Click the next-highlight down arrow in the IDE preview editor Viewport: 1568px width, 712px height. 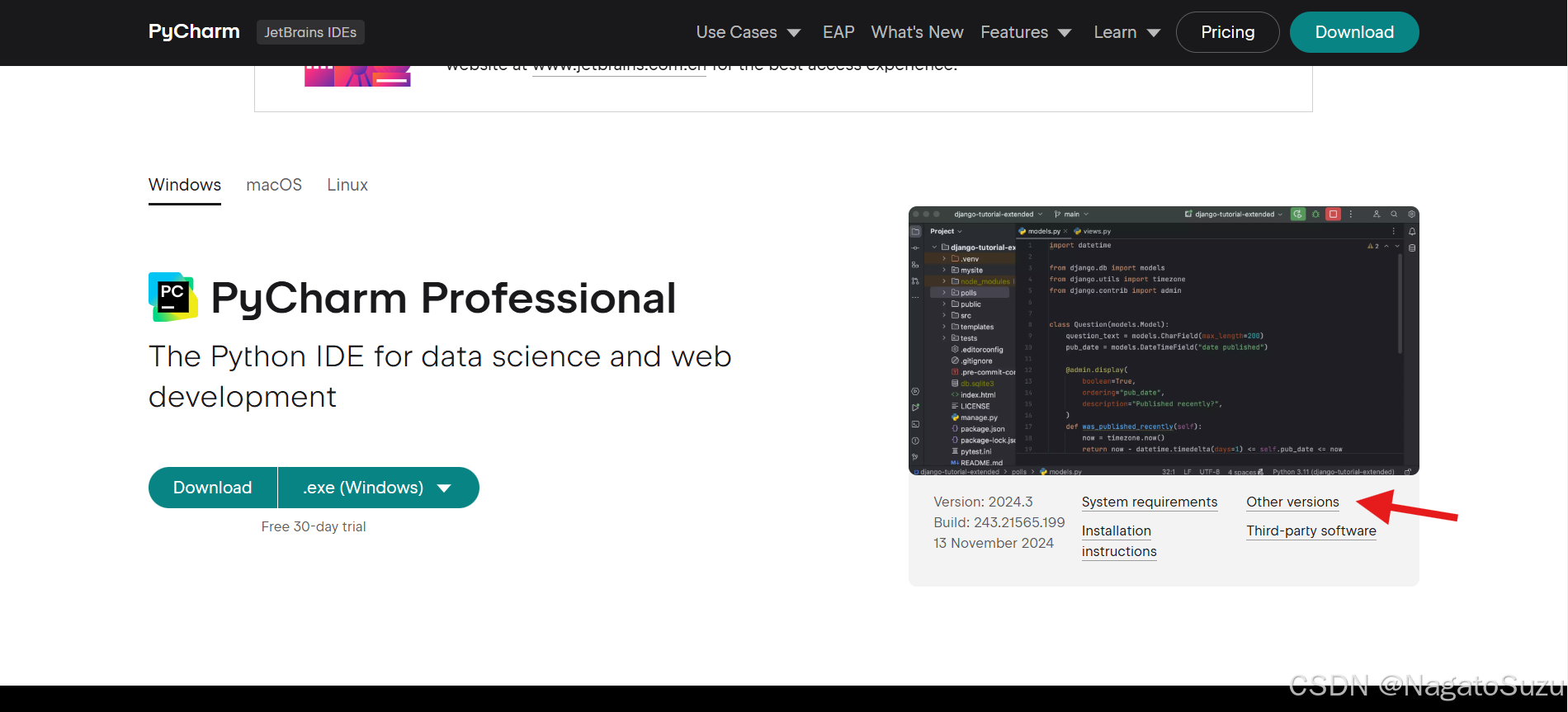[x=1397, y=246]
